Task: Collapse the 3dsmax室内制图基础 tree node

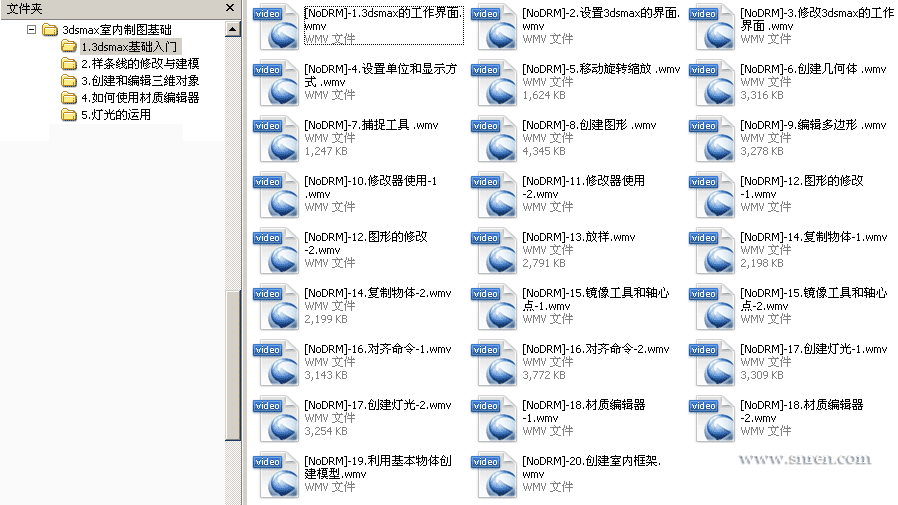Action: (31, 29)
